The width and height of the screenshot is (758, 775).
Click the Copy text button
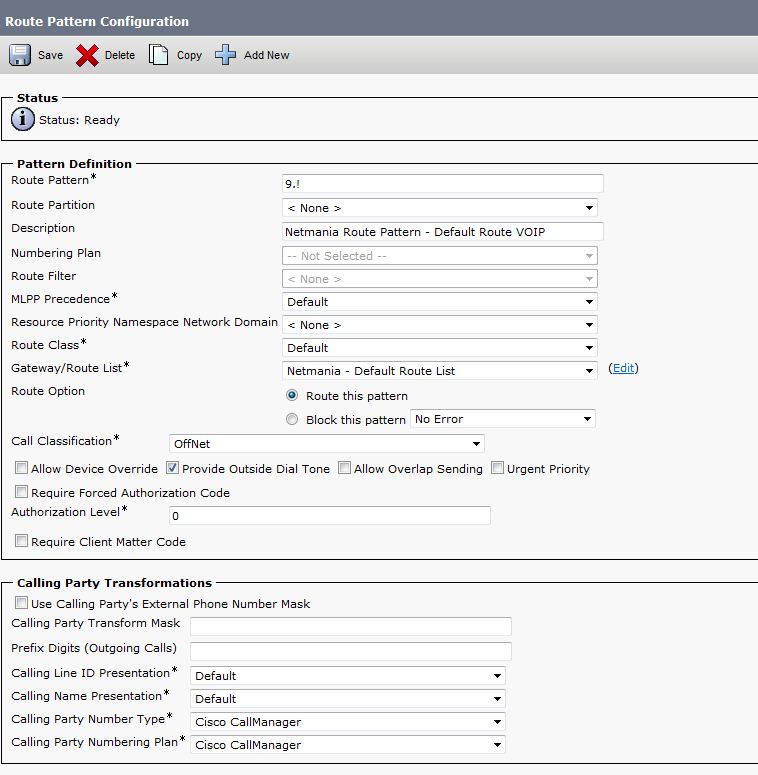[189, 55]
